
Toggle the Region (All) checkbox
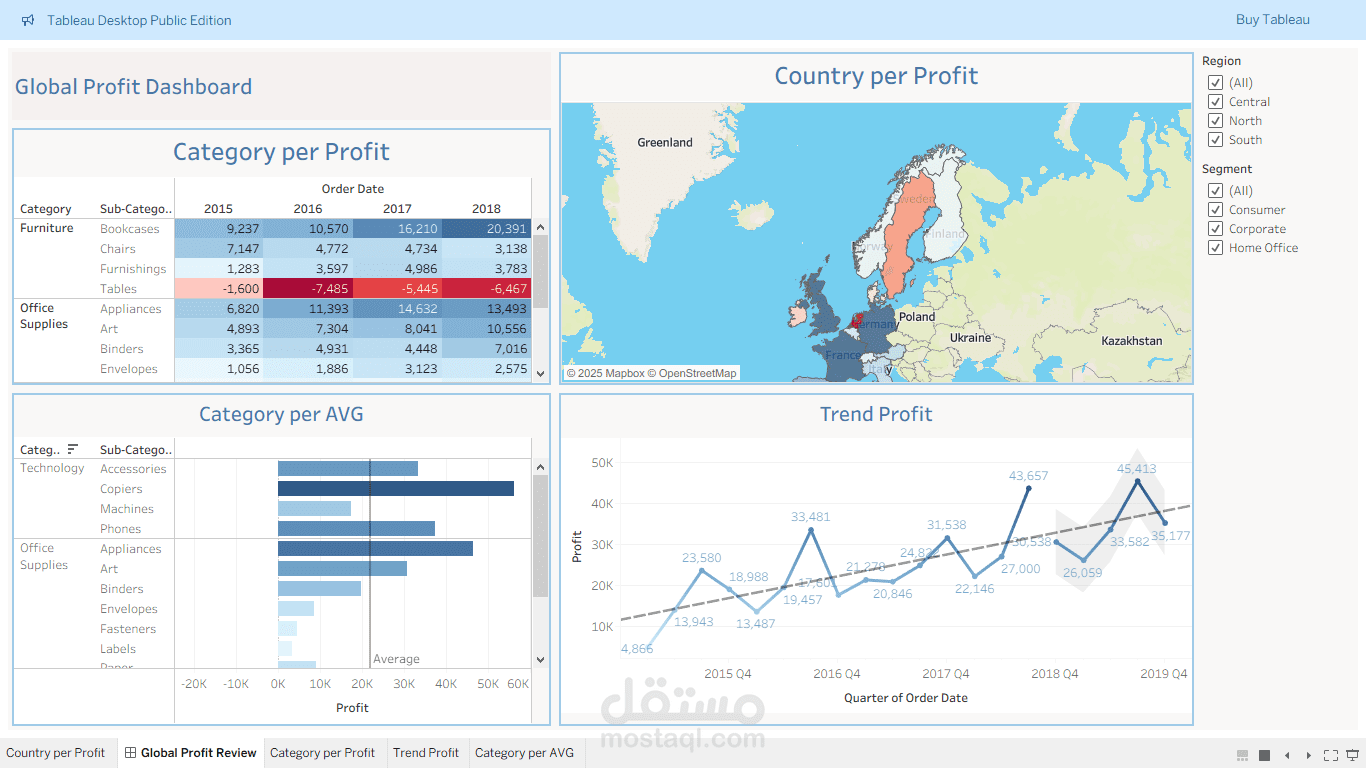tap(1215, 83)
